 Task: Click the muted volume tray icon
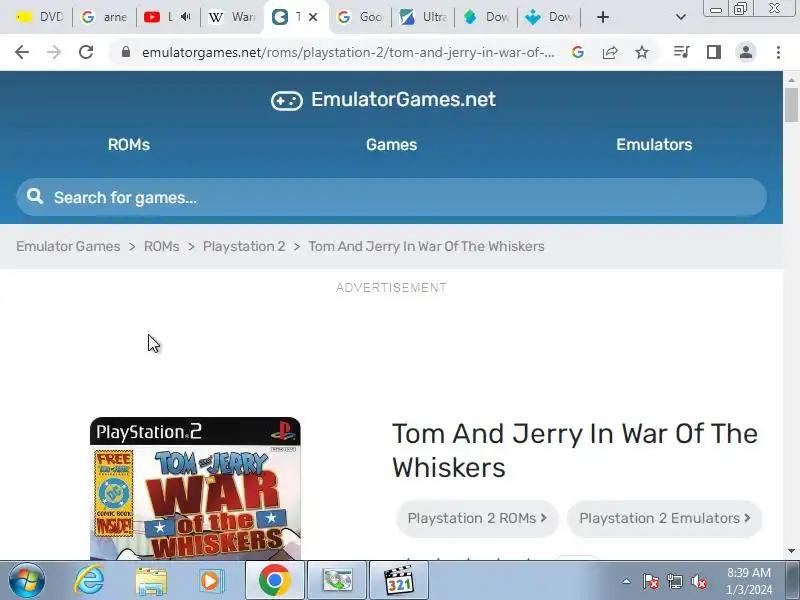click(698, 581)
